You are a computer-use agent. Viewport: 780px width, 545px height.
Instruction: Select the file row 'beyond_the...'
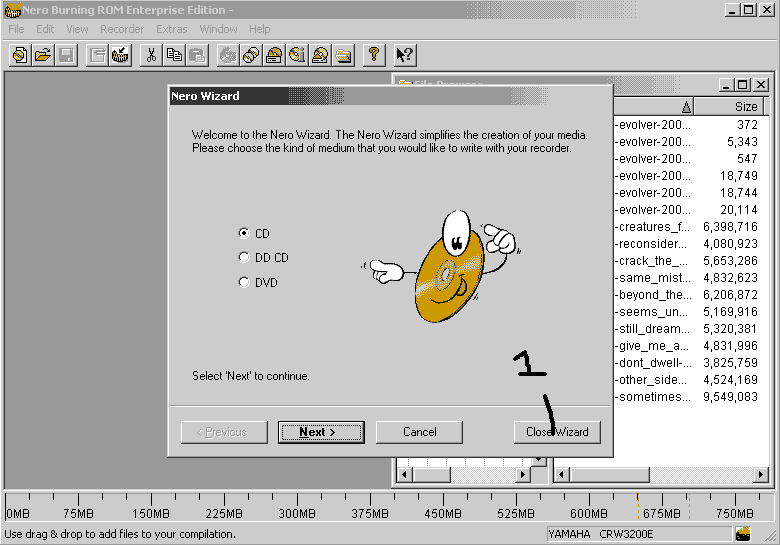click(x=686, y=295)
